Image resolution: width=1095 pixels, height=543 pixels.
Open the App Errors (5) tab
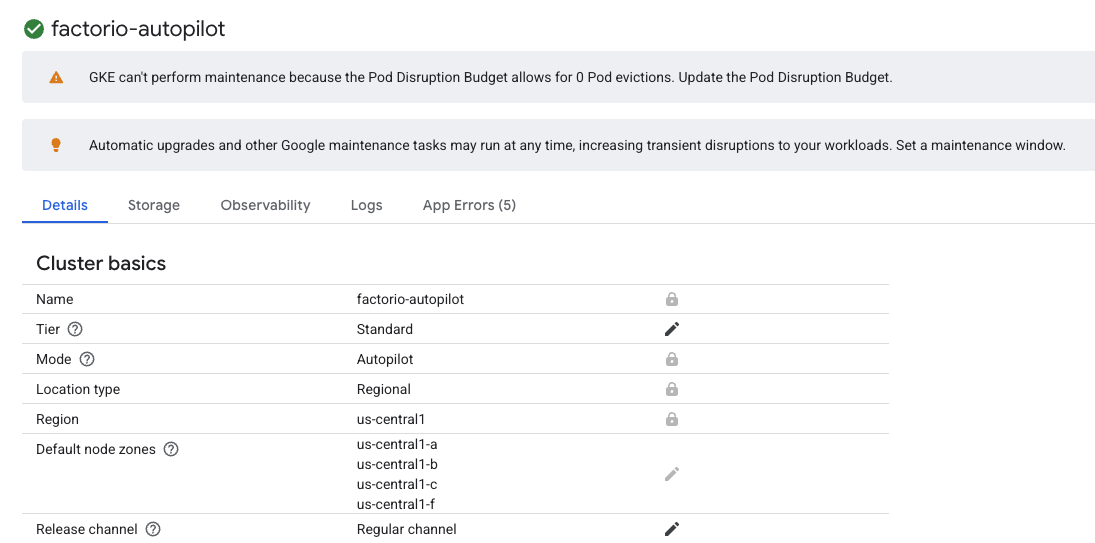tap(469, 205)
